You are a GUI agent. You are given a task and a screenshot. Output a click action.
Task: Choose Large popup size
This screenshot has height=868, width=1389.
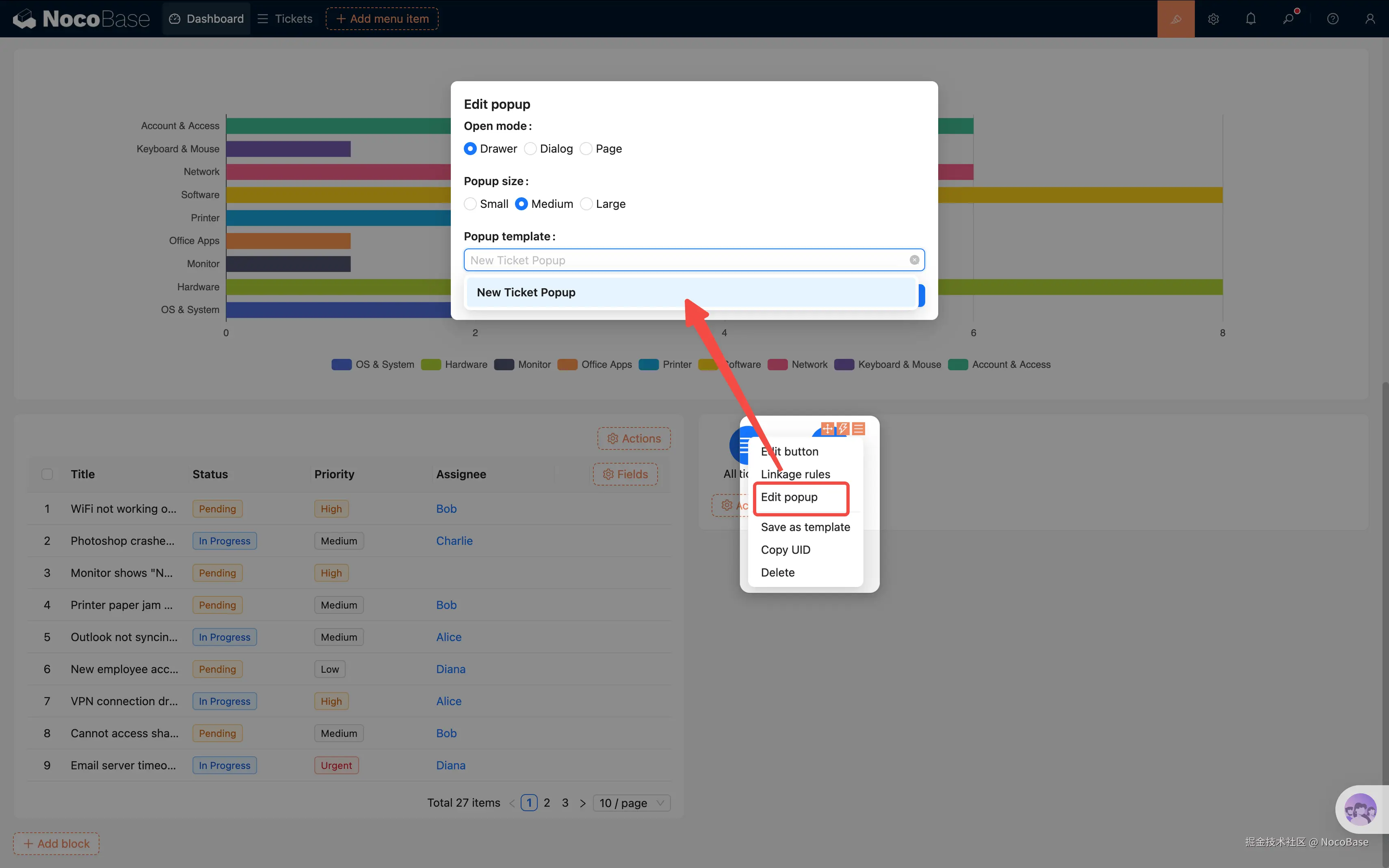point(586,204)
